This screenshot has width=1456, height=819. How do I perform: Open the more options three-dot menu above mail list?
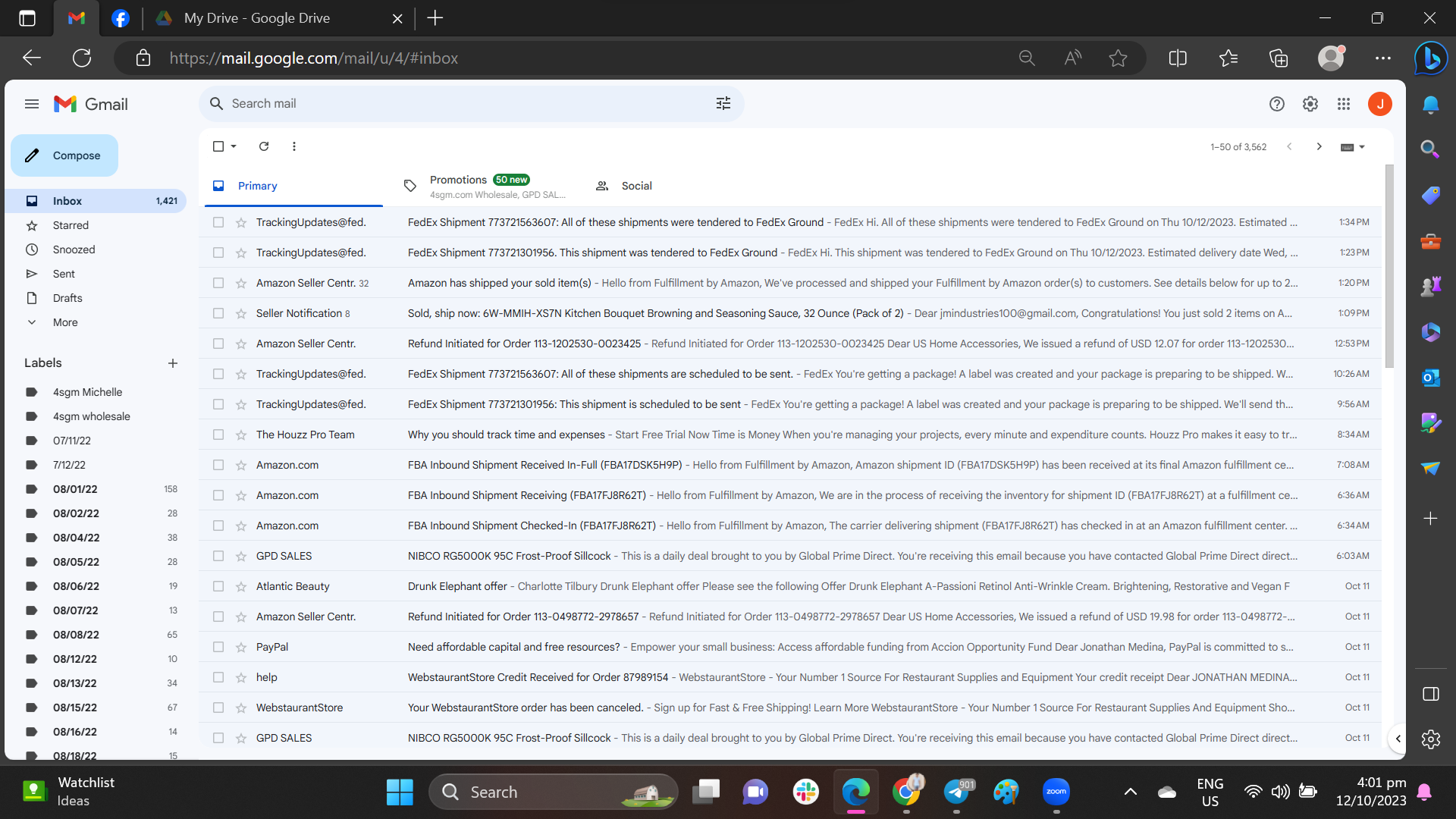click(294, 146)
